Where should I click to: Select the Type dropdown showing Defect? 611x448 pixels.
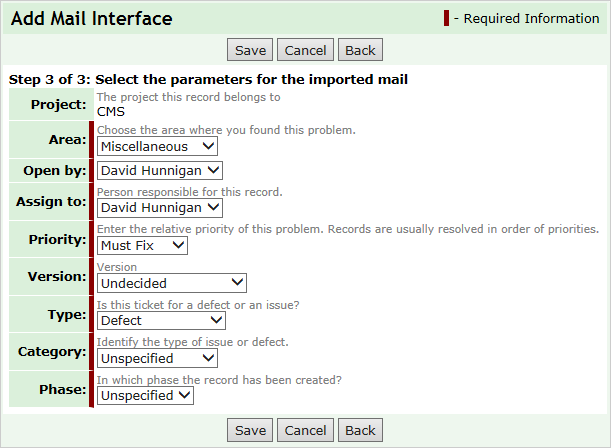click(161, 321)
